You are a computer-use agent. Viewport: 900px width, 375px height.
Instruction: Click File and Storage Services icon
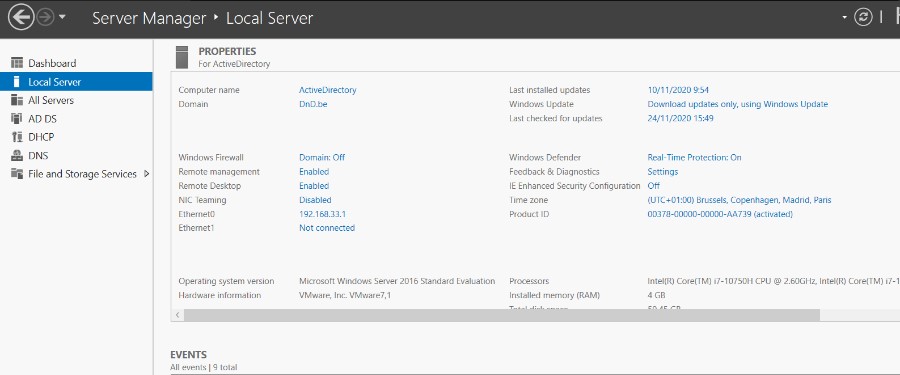pyautogui.click(x=17, y=174)
